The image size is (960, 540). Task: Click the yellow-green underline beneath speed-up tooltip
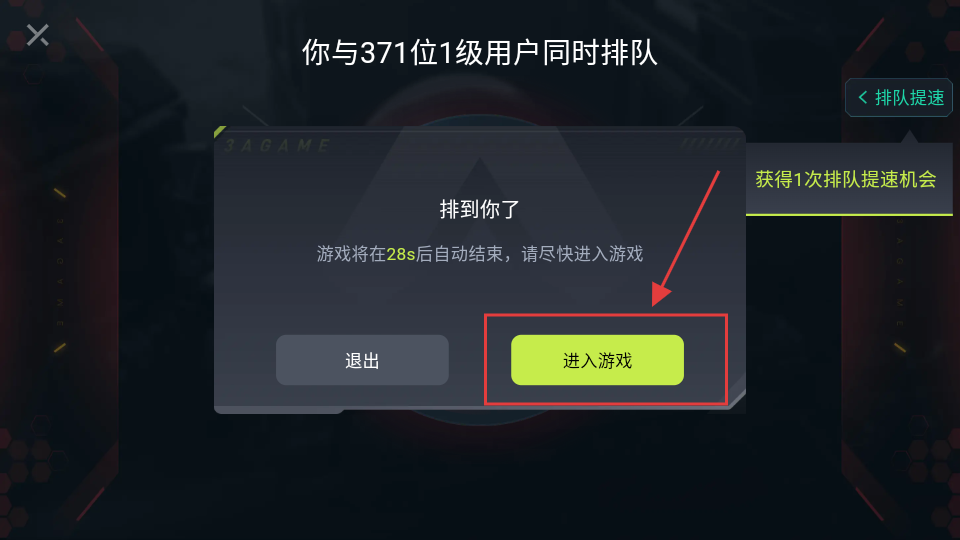tap(849, 214)
